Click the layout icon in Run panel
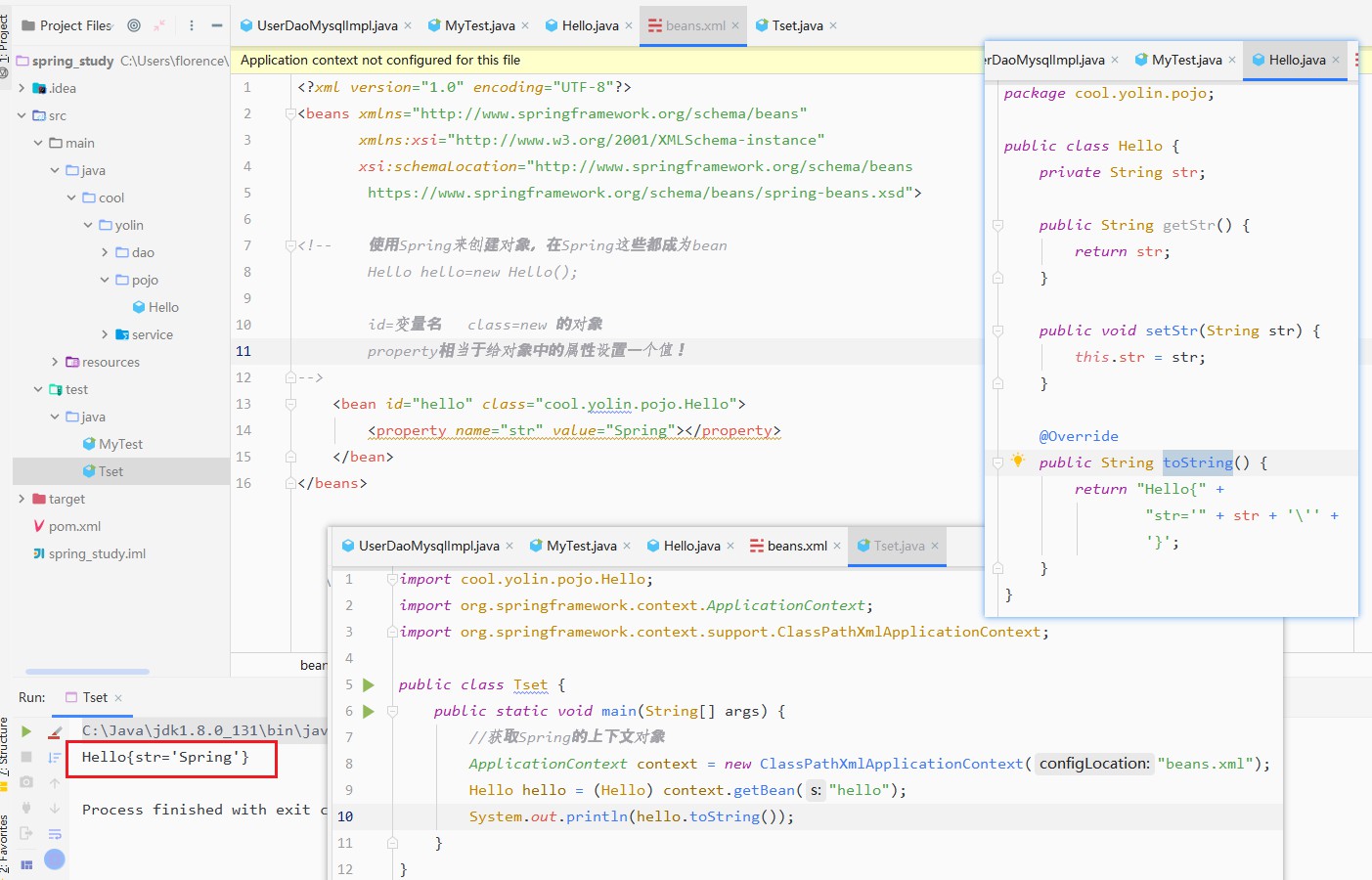The width and height of the screenshot is (1372, 880). pyautogui.click(x=26, y=864)
